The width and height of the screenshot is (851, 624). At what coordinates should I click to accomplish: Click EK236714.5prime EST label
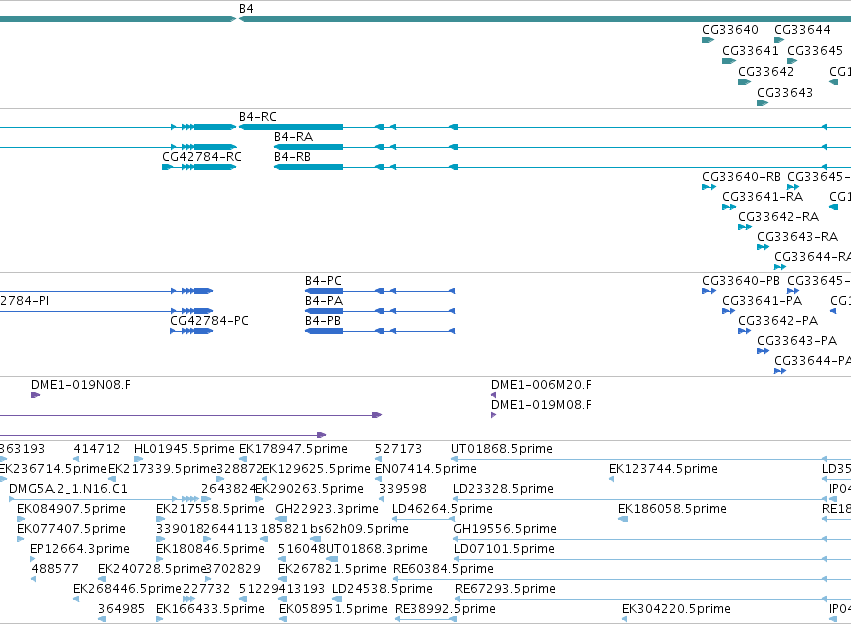tap(53, 469)
